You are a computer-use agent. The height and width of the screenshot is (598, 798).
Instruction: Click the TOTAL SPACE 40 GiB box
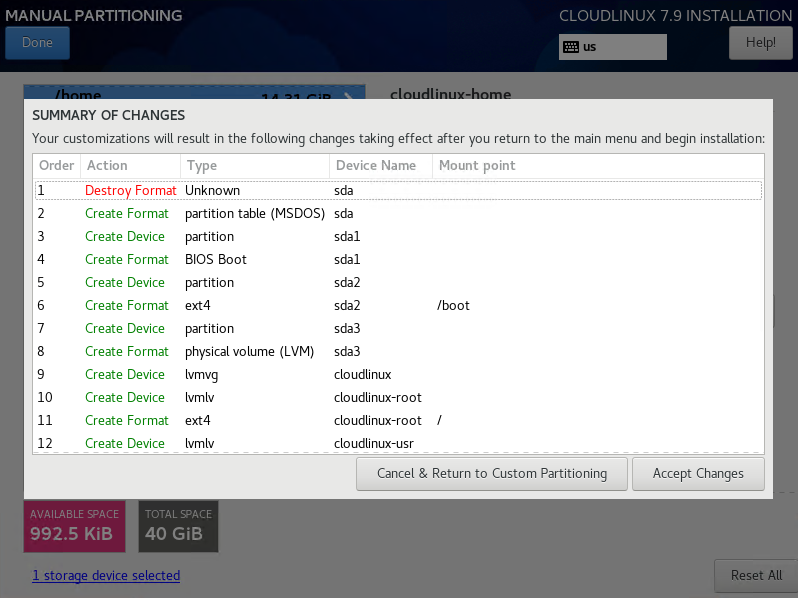178,526
